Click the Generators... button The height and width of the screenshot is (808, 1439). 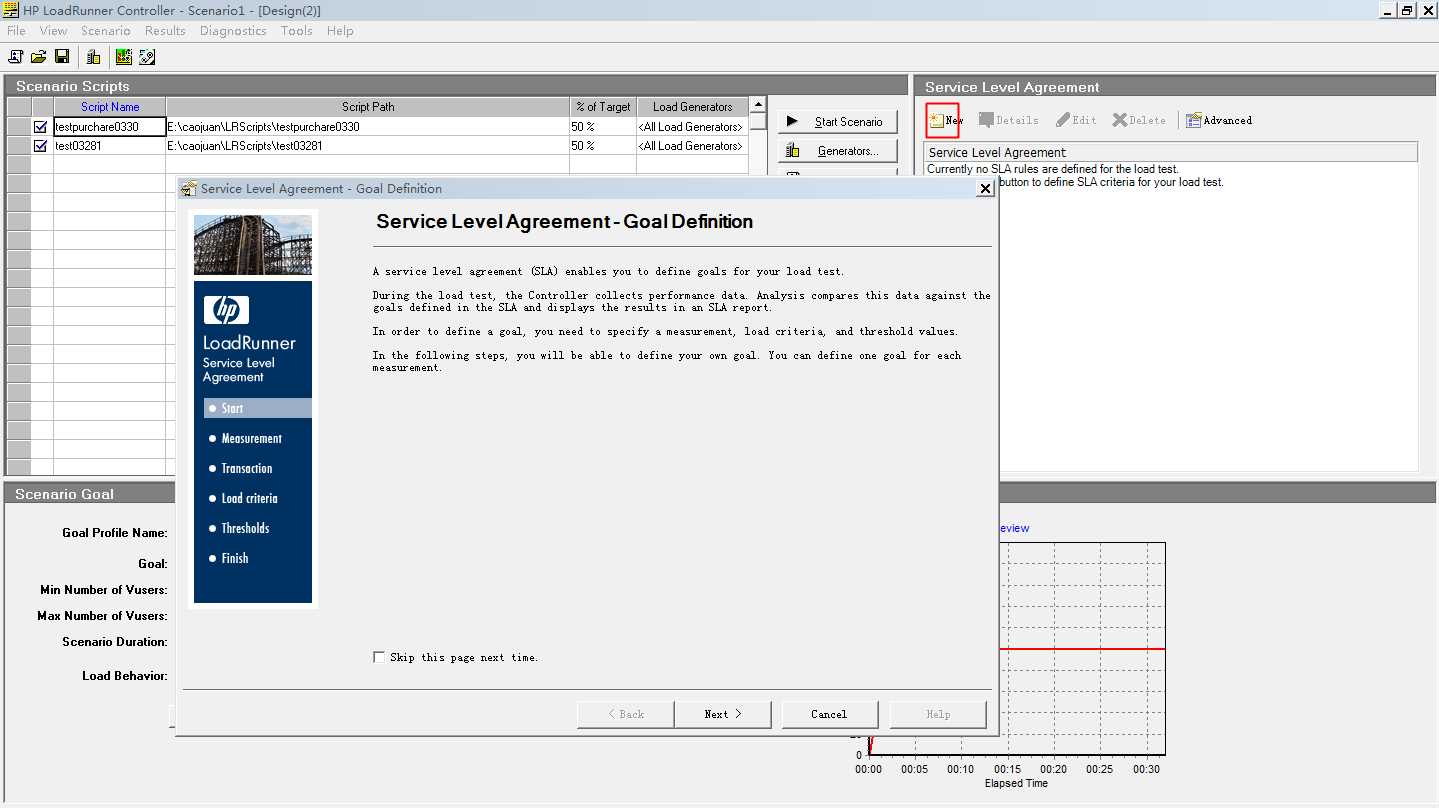[838, 151]
